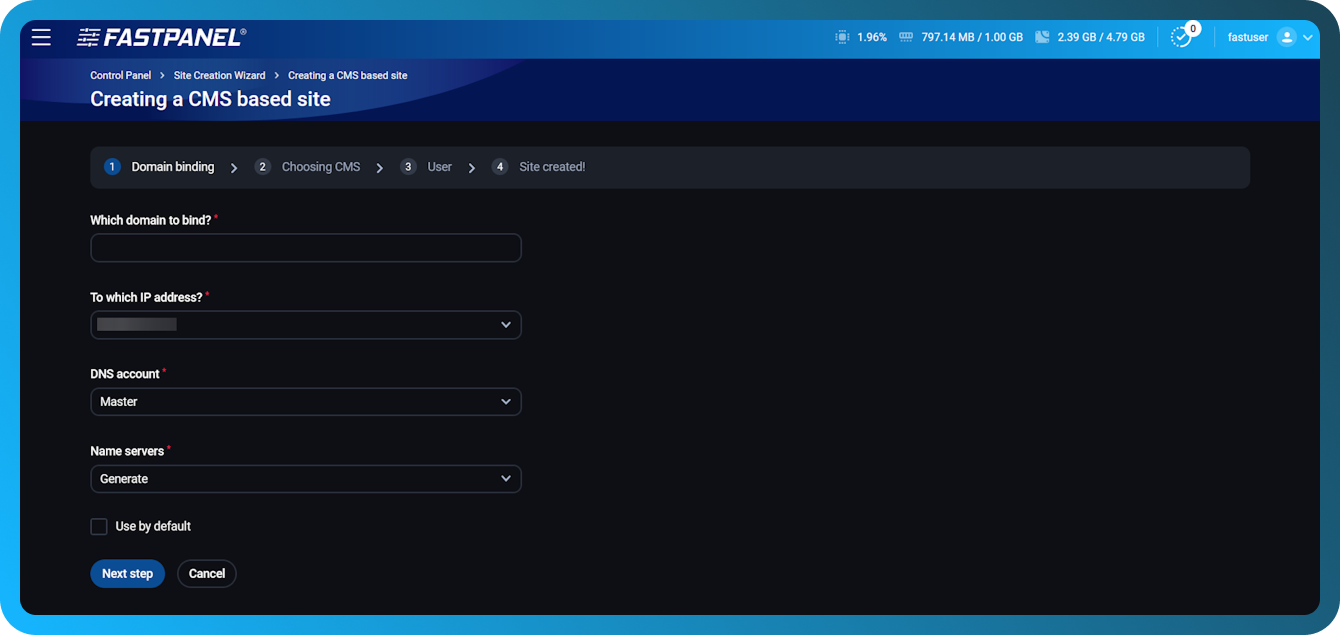1340x635 pixels.
Task: Navigate to Control Panel breadcrumb
Action: click(x=120, y=74)
